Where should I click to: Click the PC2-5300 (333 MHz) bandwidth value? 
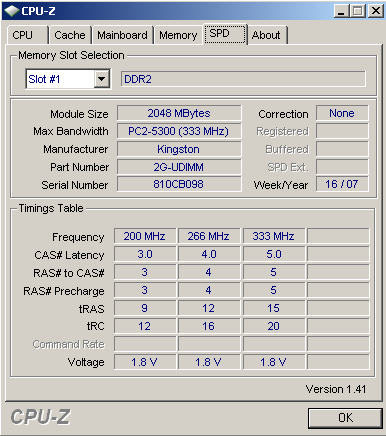(179, 131)
